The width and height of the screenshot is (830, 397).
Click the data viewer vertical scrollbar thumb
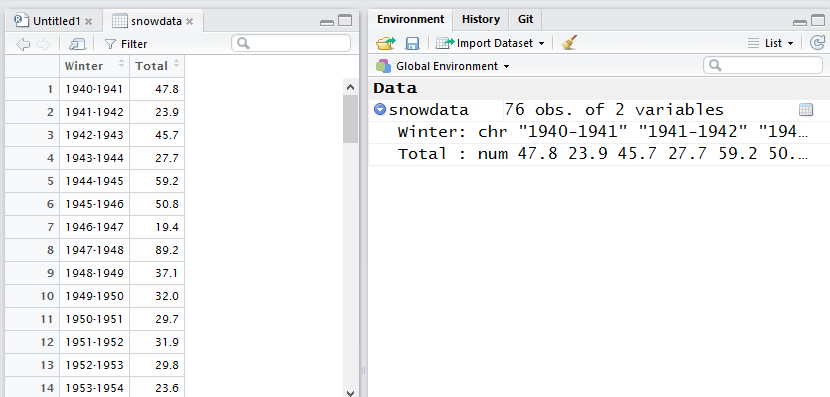(350, 119)
